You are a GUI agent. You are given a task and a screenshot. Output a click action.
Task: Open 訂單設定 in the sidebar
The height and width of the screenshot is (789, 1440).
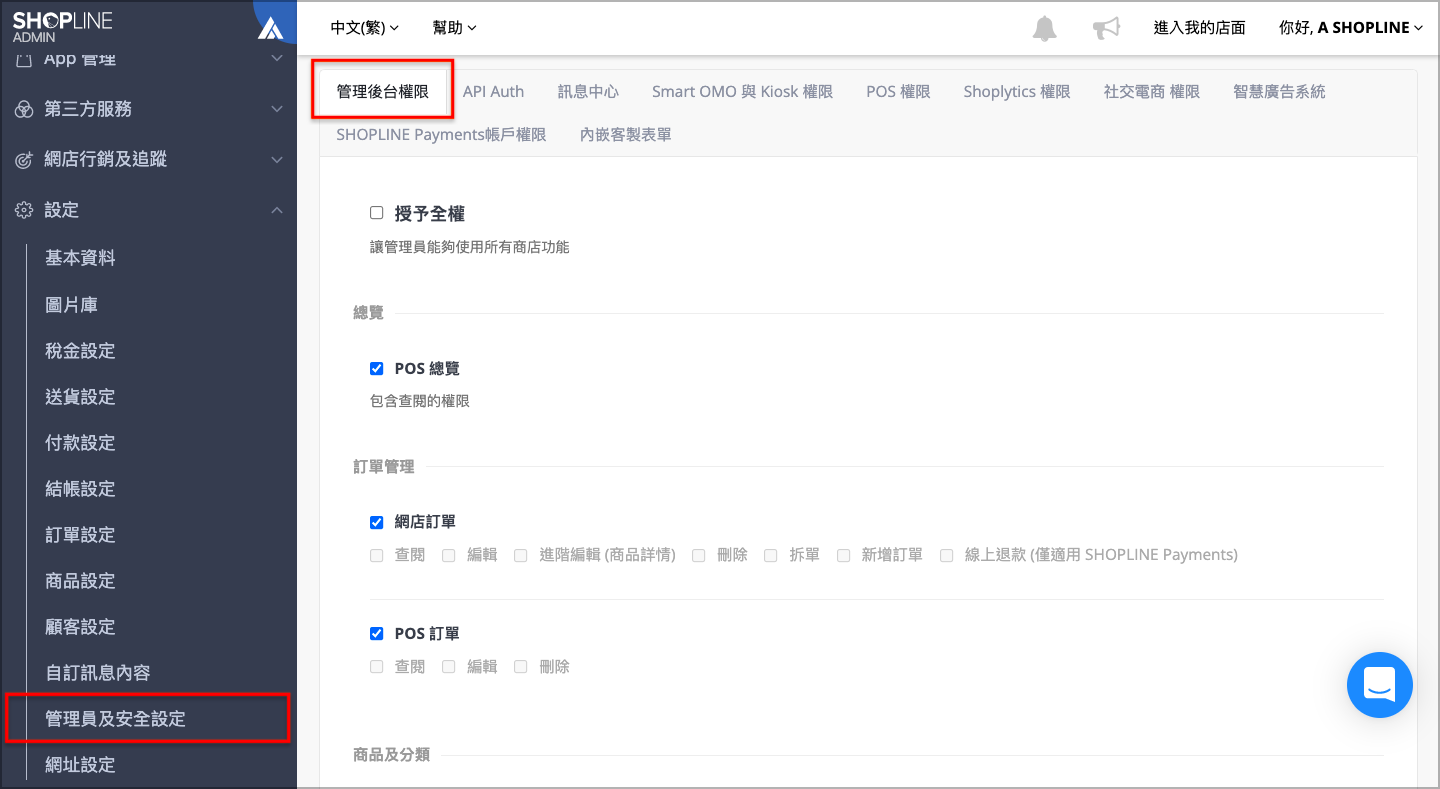pyautogui.click(x=80, y=535)
